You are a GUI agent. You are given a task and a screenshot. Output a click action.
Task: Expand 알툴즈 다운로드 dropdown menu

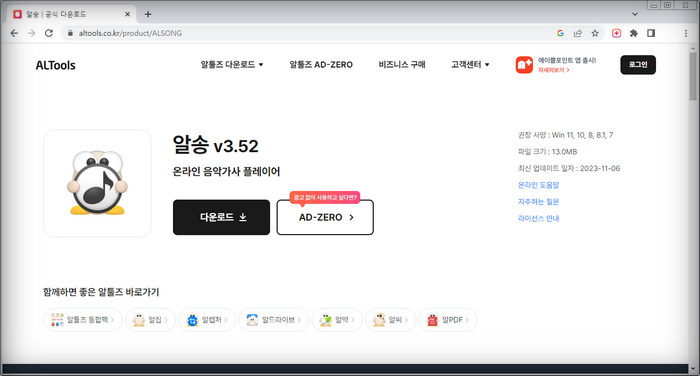pos(232,65)
